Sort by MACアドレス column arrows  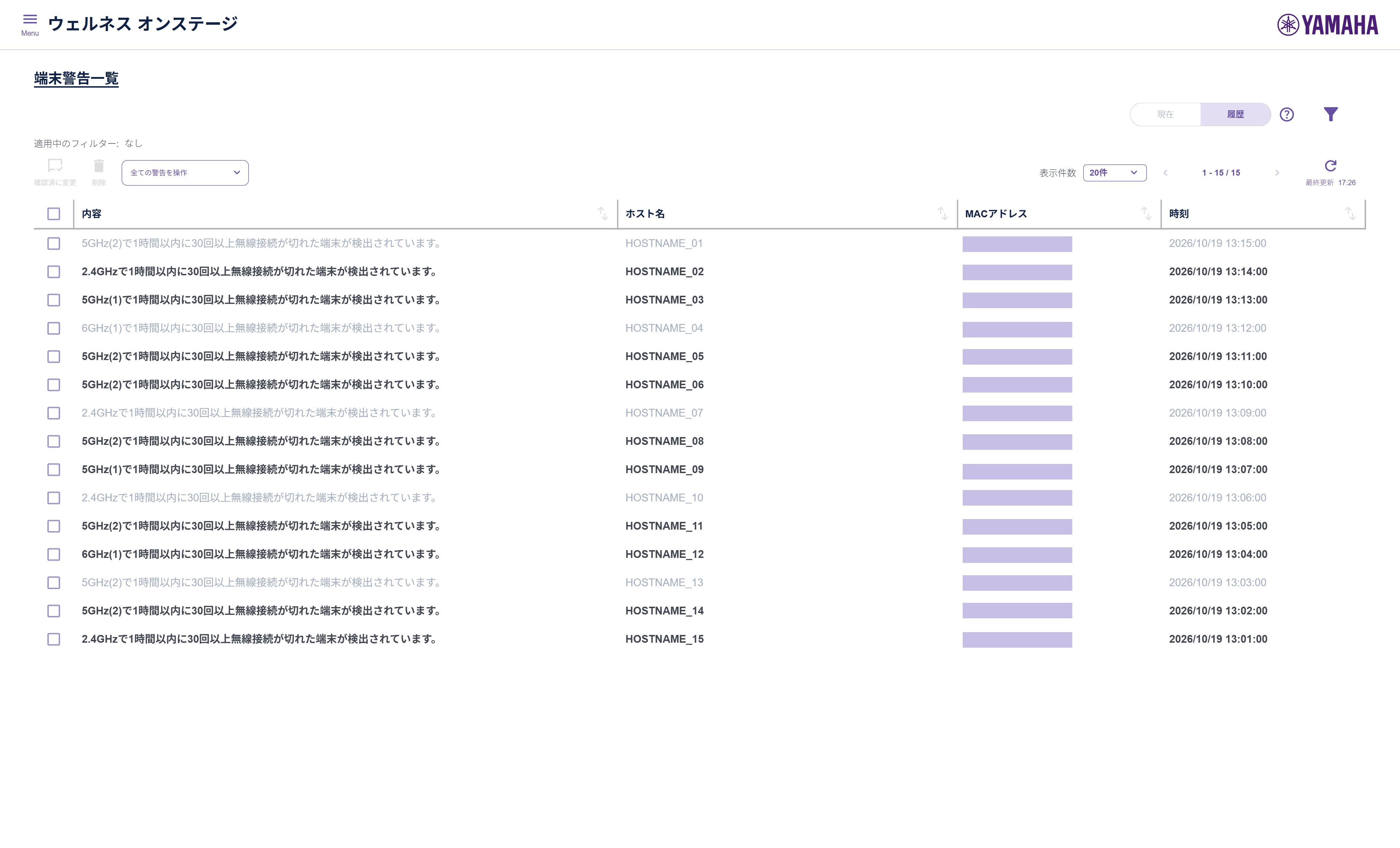coord(1146,213)
